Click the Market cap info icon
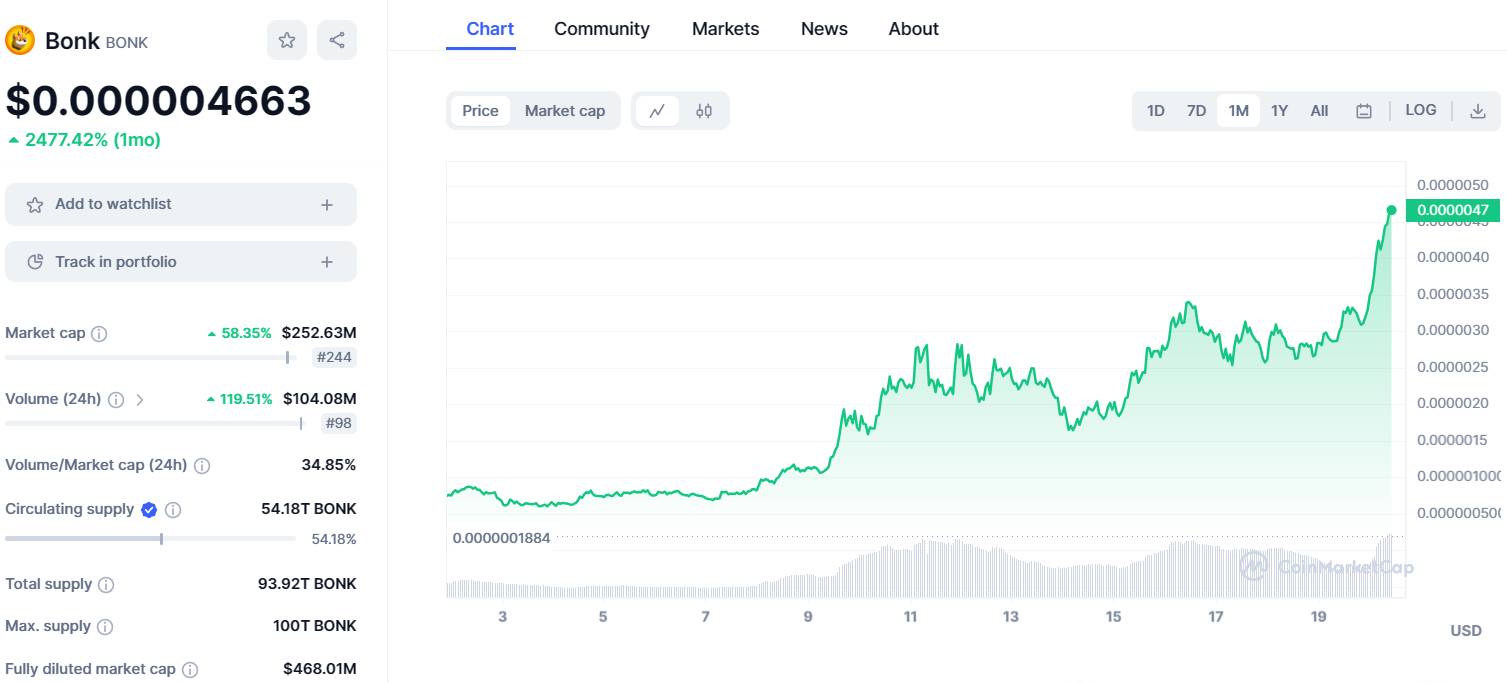 coord(99,334)
